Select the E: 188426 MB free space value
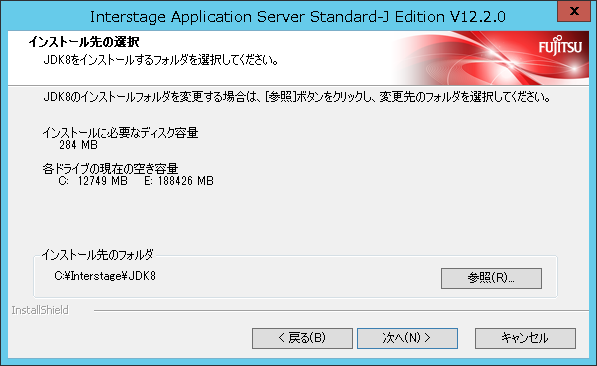 coord(179,181)
